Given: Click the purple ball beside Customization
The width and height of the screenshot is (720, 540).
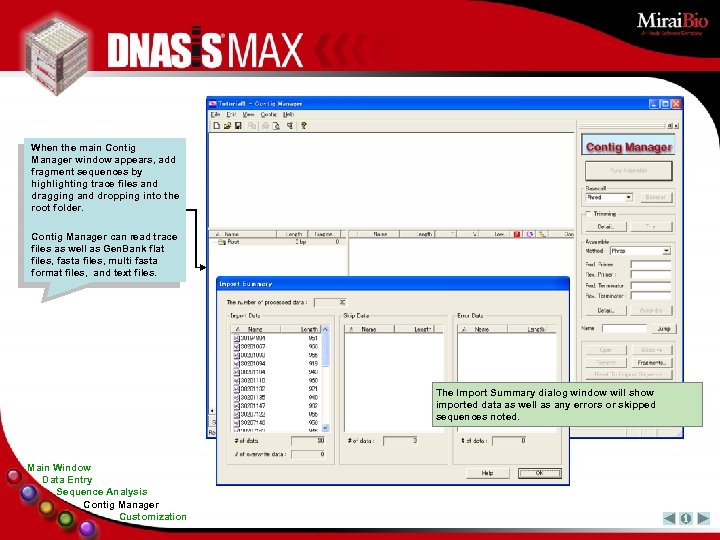Looking at the screenshot, I should (87, 529).
